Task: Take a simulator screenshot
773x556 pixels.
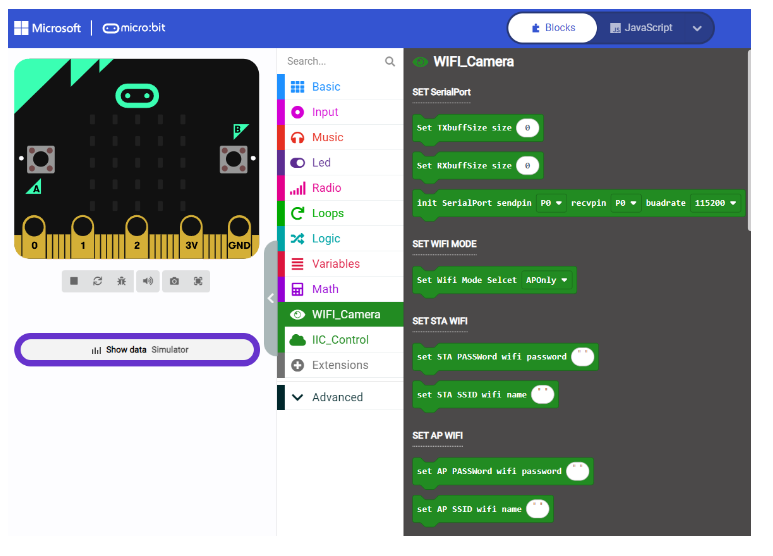Action: (x=174, y=281)
